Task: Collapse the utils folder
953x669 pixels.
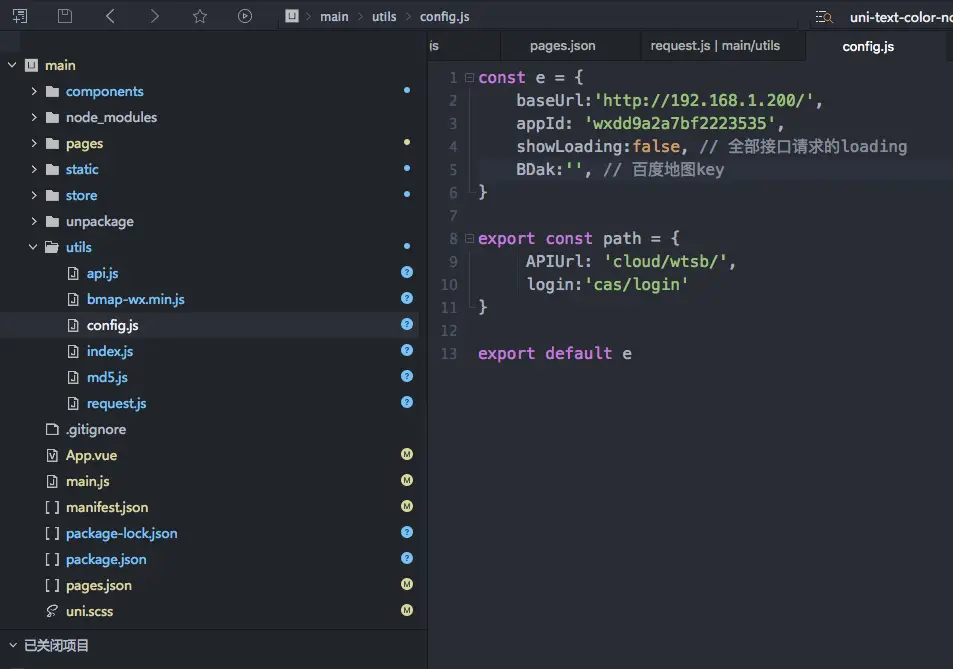Action: (x=34, y=247)
